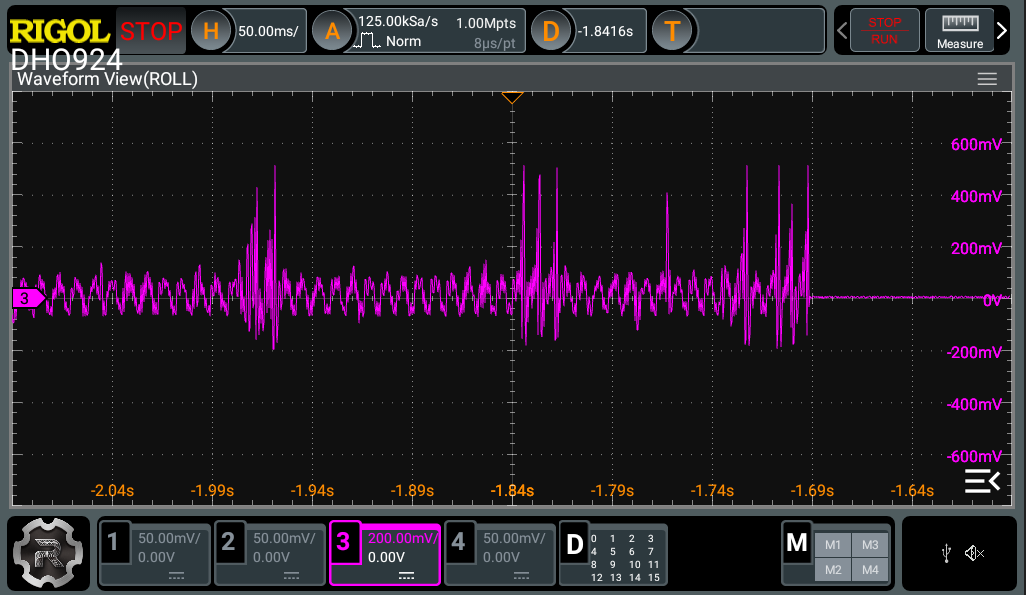Click the USB device icon in status bar
1026x595 pixels.
point(946,553)
